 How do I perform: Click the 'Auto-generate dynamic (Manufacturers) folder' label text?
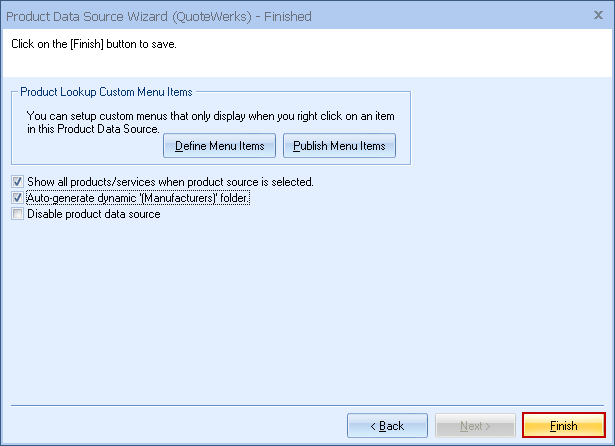(x=138, y=198)
